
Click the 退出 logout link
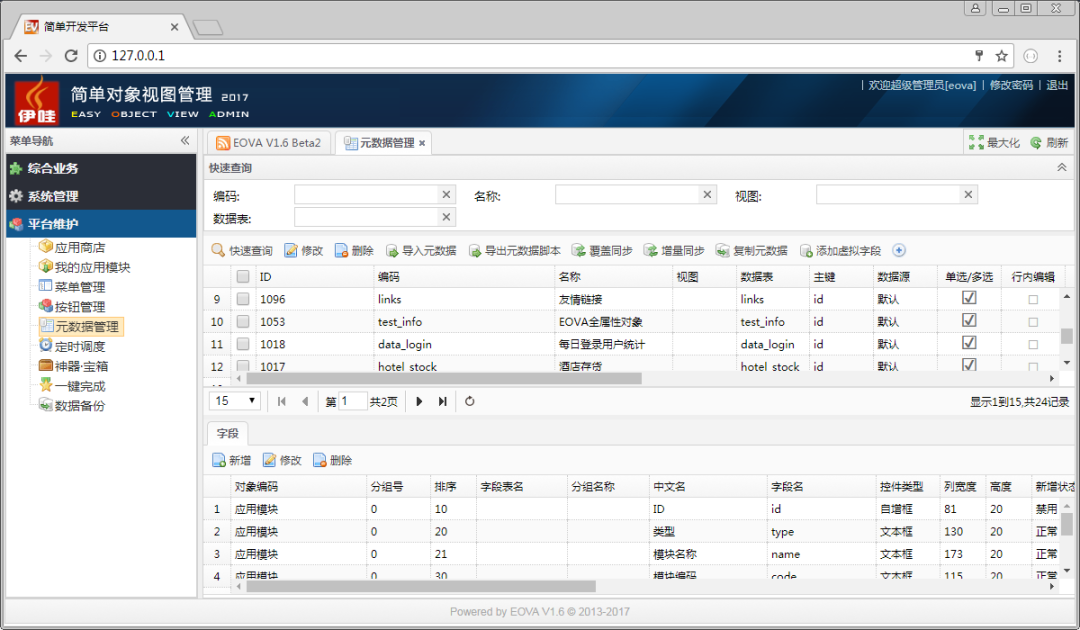tap(1057, 86)
